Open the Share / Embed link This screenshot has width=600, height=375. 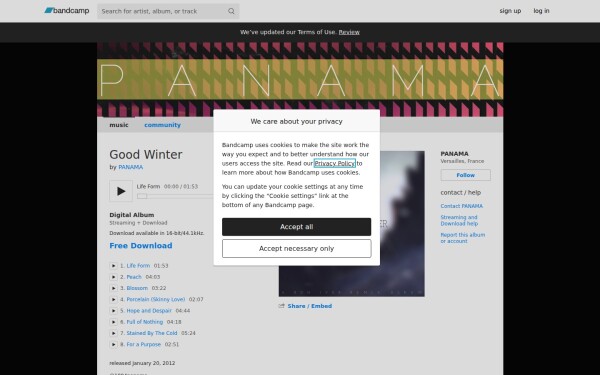point(310,306)
